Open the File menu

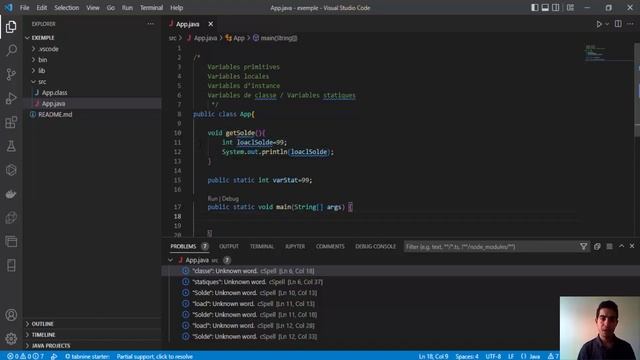pyautogui.click(x=24, y=8)
